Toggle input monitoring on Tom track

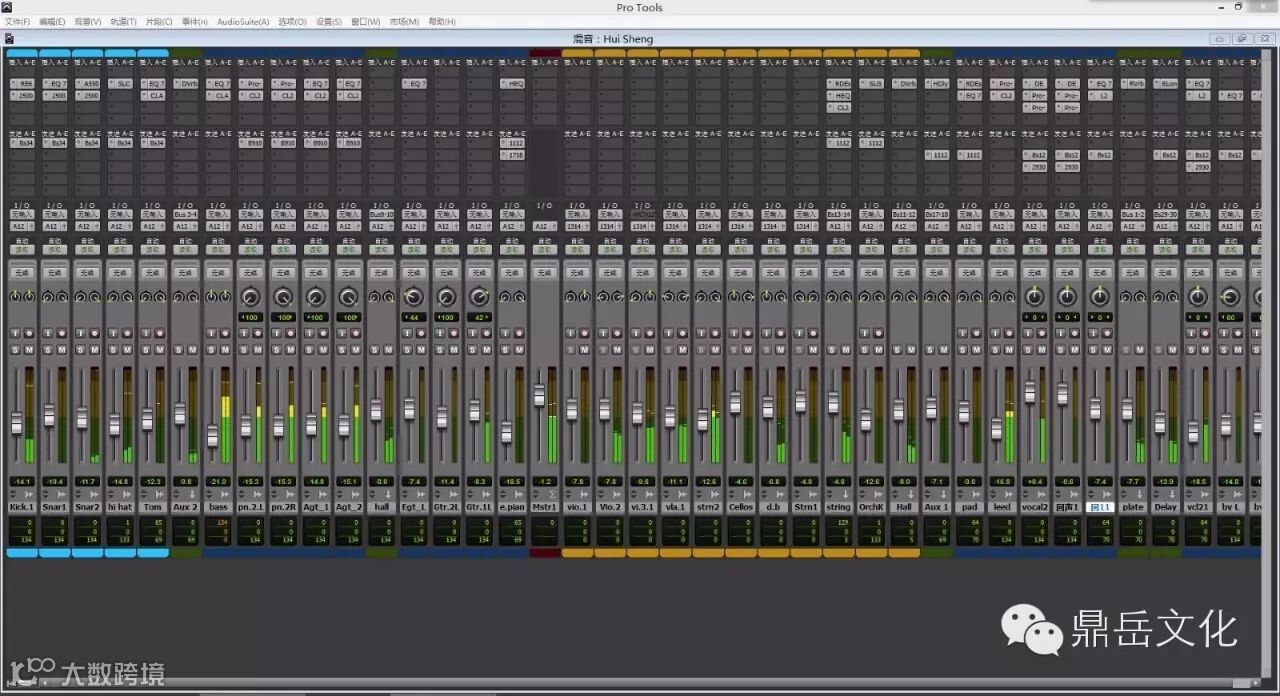(x=144, y=332)
